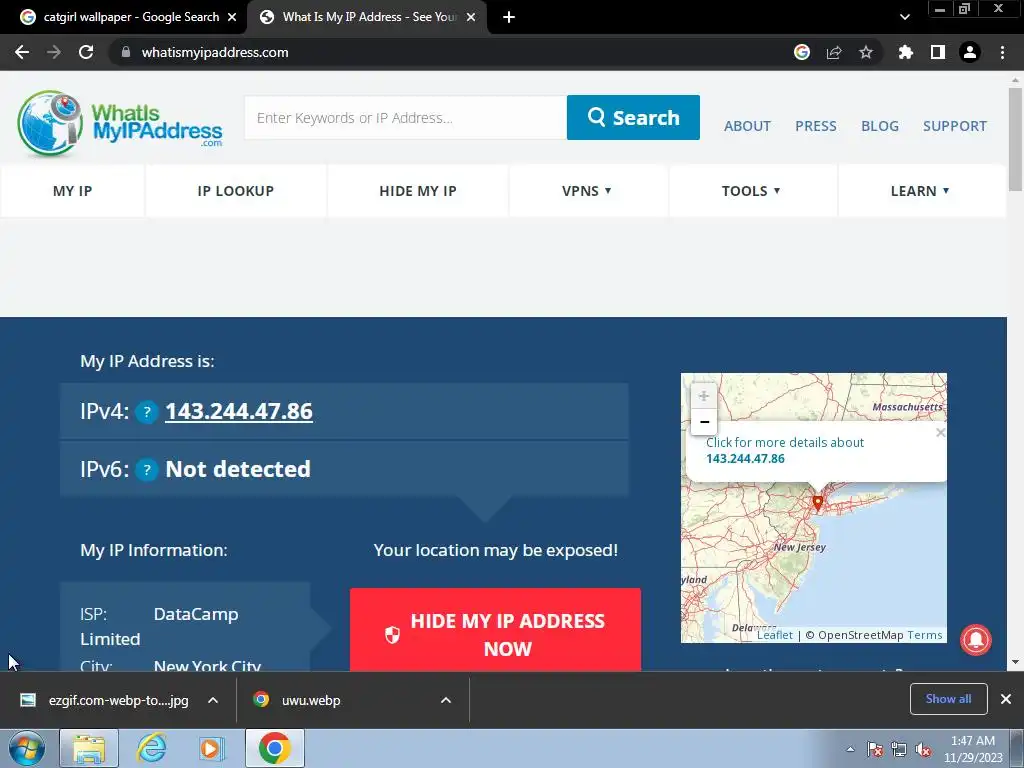Close the catgirl wallpaper tab
1024x768 pixels.
click(232, 17)
